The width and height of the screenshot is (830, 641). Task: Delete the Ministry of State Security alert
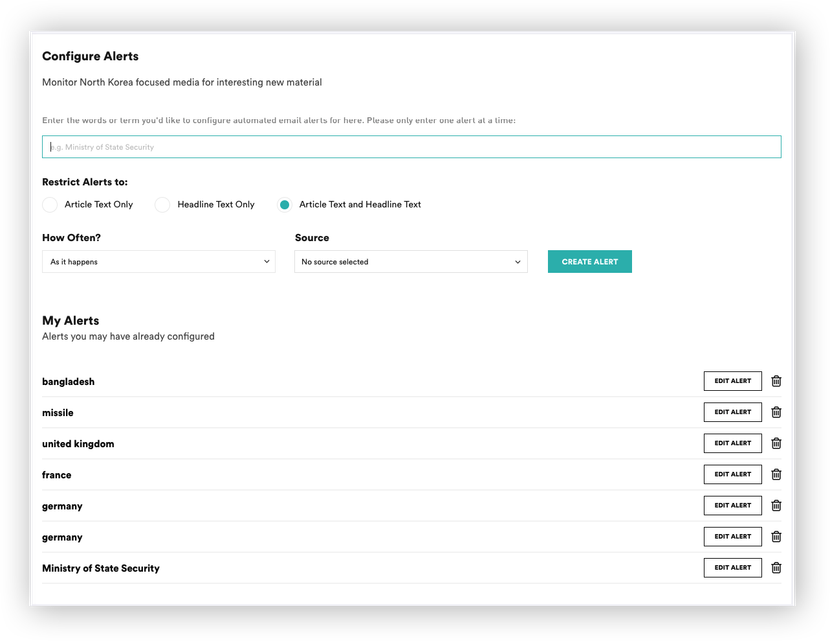[x=776, y=567]
